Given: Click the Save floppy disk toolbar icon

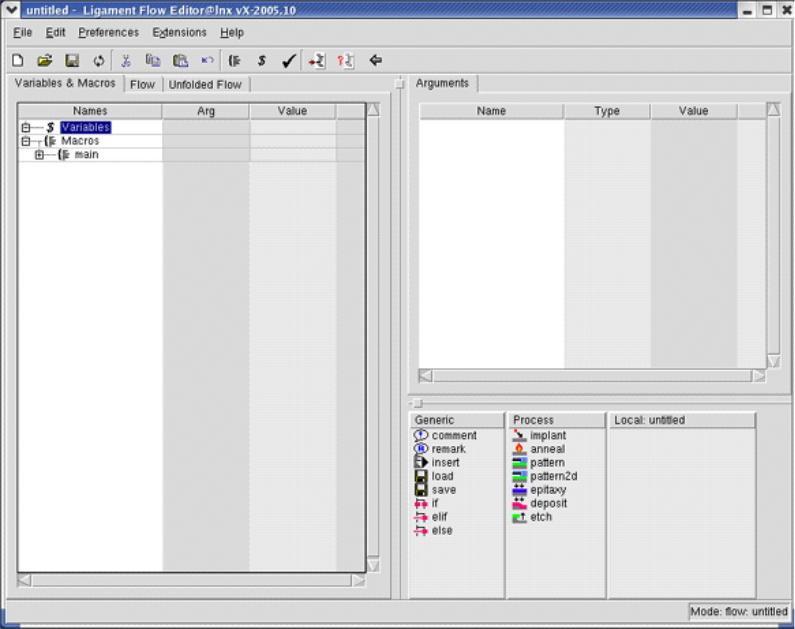Looking at the screenshot, I should pos(72,61).
